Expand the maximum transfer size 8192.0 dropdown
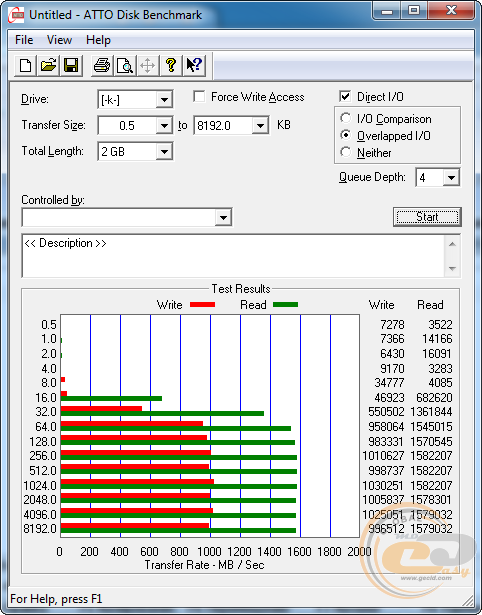This screenshot has height=615, width=482. click(260, 126)
